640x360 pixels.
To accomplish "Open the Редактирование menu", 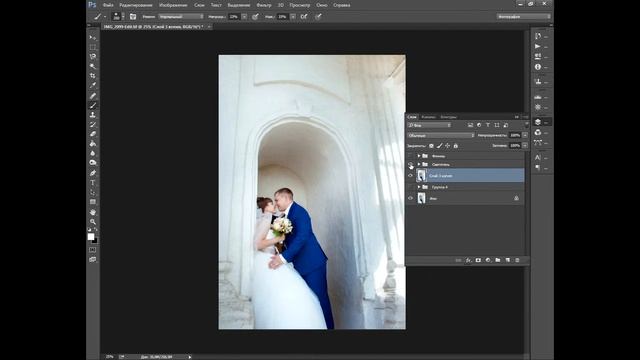I will click(x=136, y=5).
